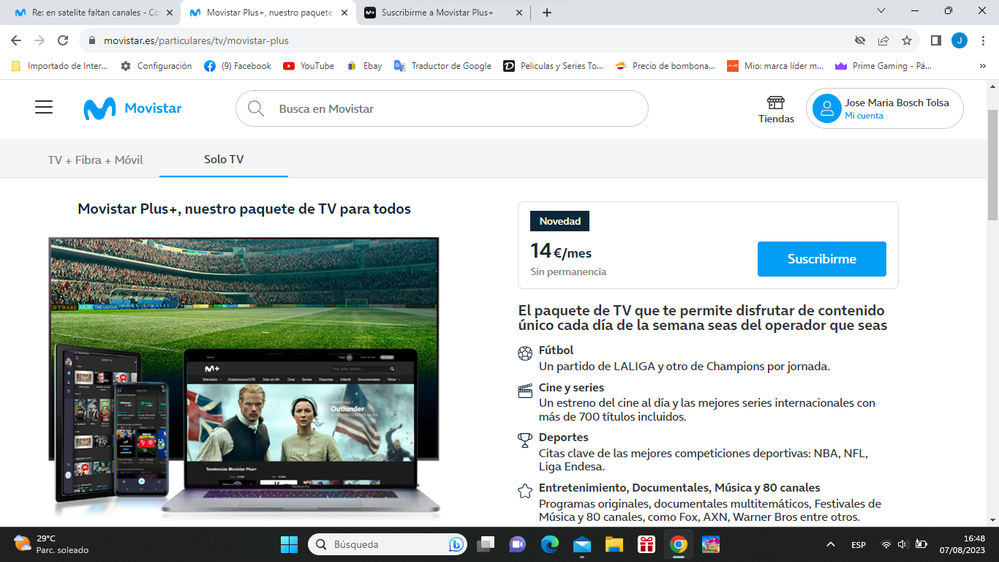This screenshot has width=999, height=562.
Task: Click the Fútbol feature heading
Action: pyautogui.click(x=556, y=350)
